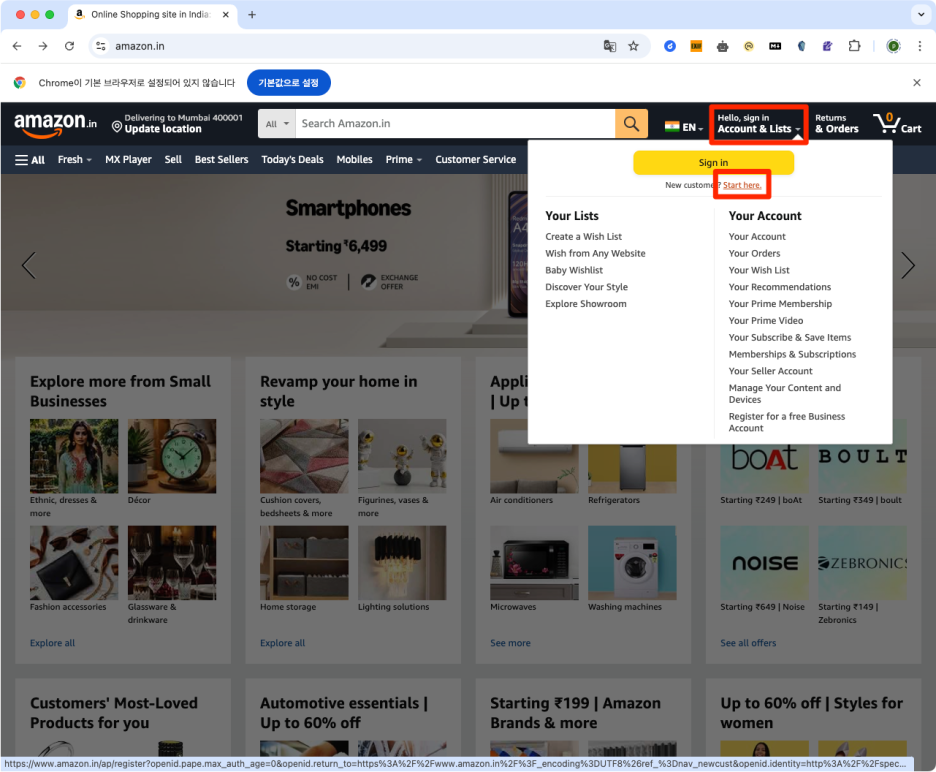936x772 pixels.
Task: Open Your Recommendations link
Action: point(780,287)
